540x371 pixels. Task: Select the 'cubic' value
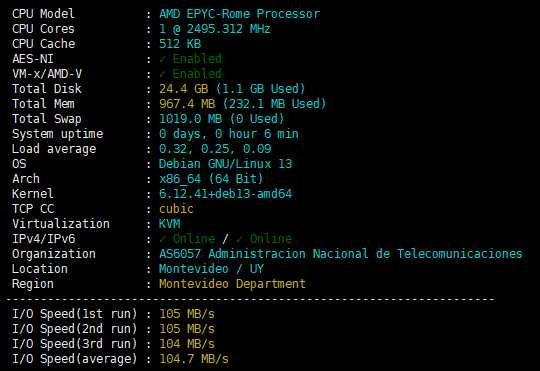pos(176,209)
